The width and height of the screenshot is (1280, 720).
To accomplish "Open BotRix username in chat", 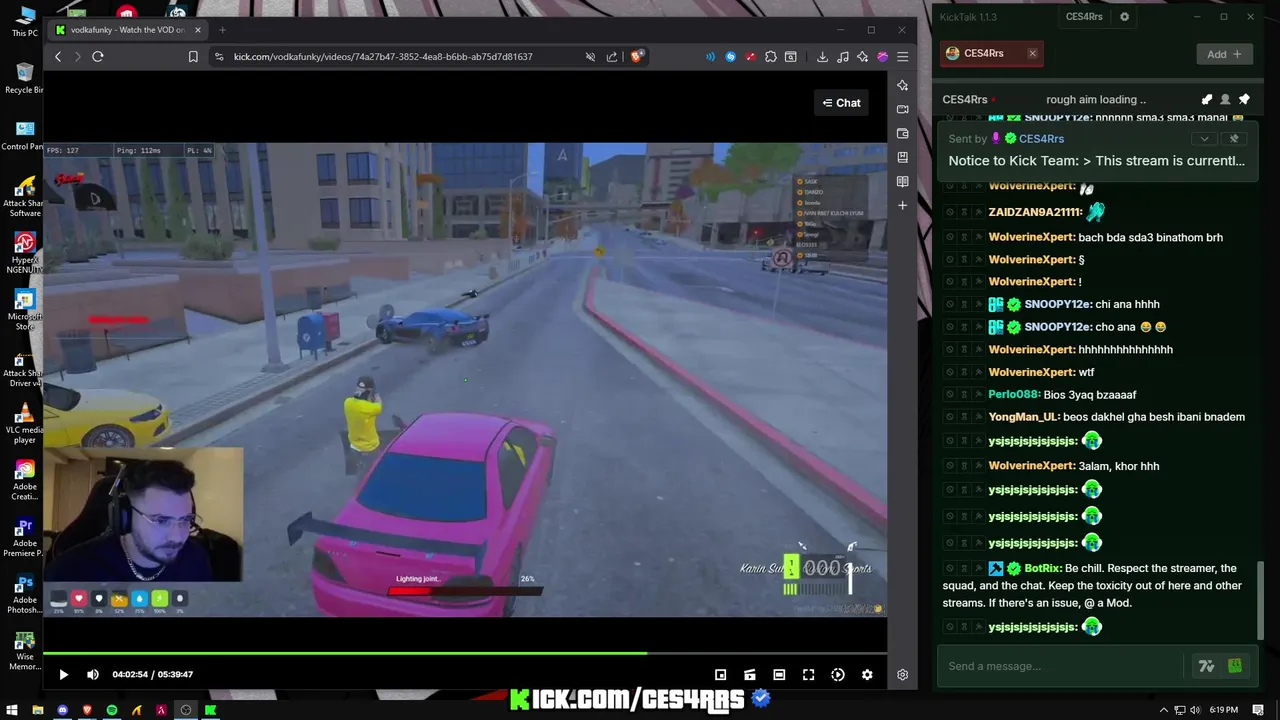I will [x=1042, y=568].
